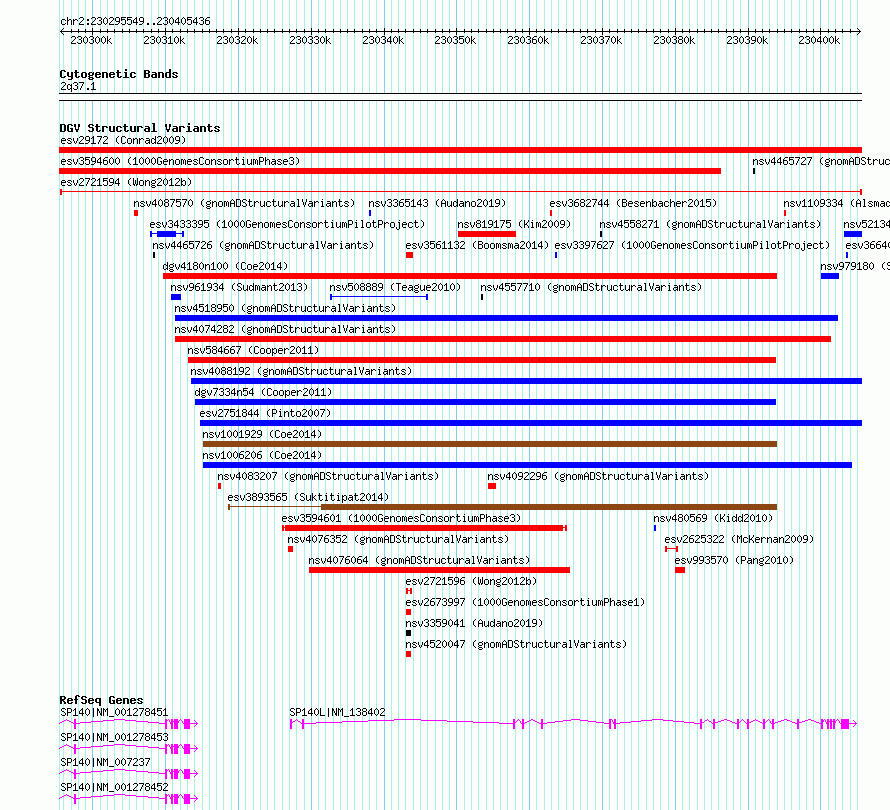Click nsv1006206 (Coe2014) label
This screenshot has height=810, width=890.
pyautogui.click(x=262, y=455)
